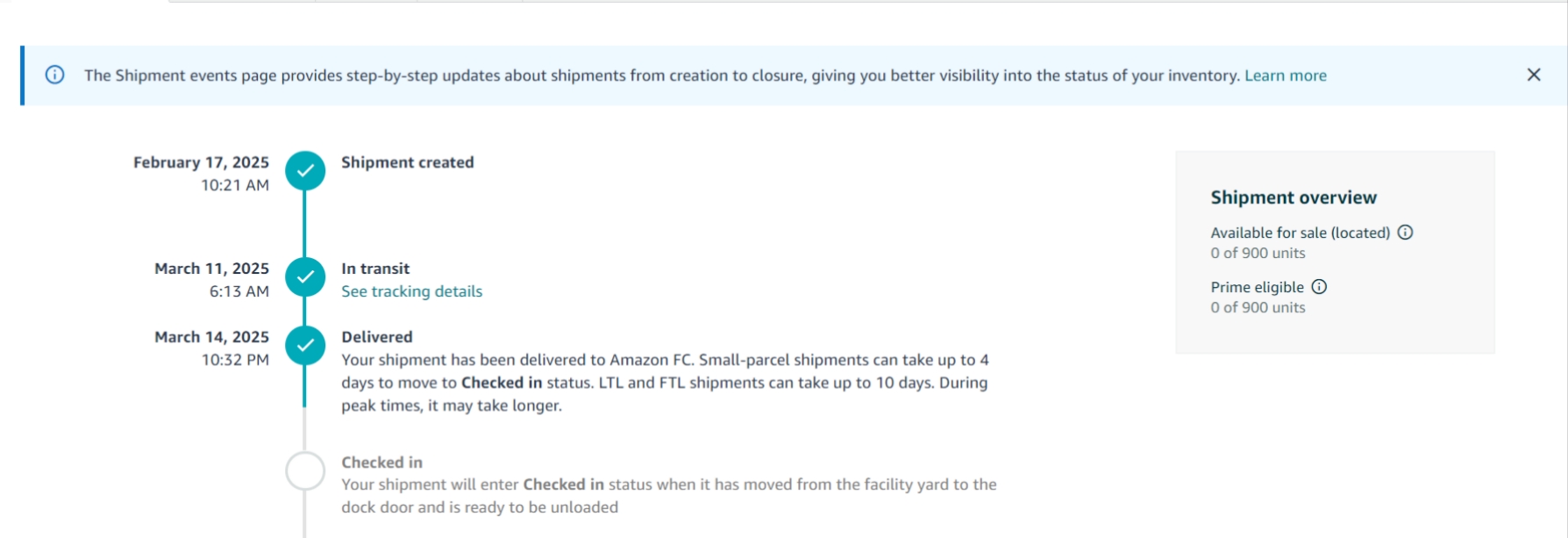Click the Shipment created event title
Image resolution: width=1568 pixels, height=538 pixels.
(407, 162)
